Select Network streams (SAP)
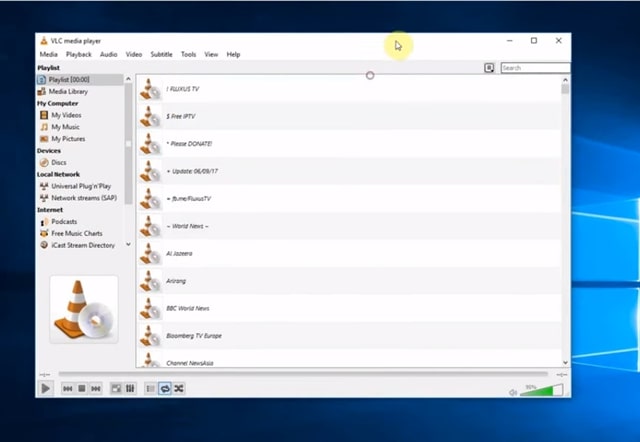This screenshot has width=640, height=442. 84,198
